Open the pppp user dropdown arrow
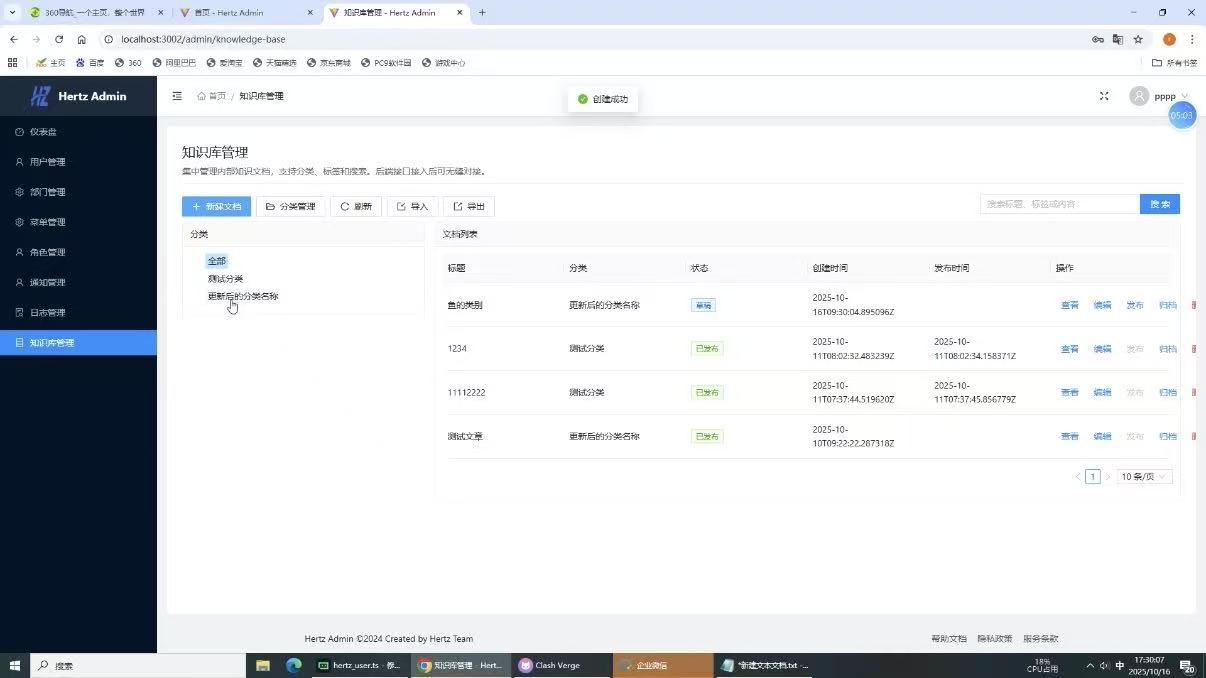This screenshot has width=1206, height=678. click(1185, 96)
